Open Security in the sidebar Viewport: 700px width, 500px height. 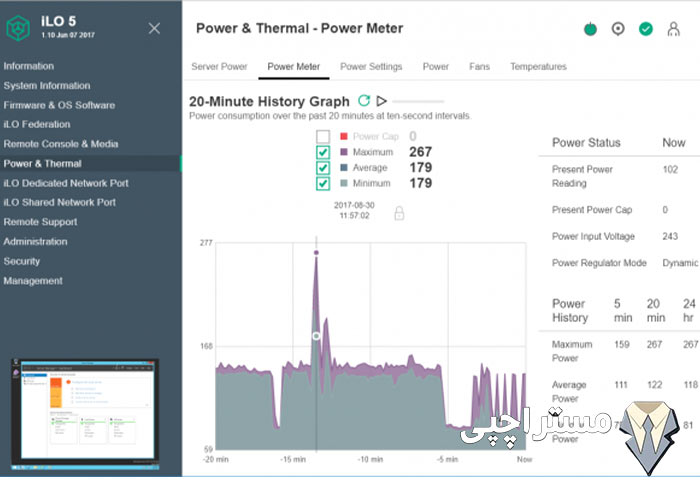21,261
